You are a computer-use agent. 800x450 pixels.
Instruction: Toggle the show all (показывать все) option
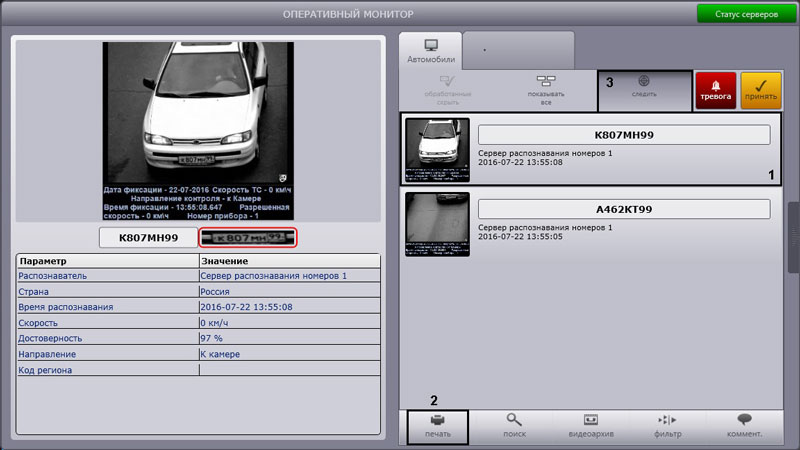pyautogui.click(x=545, y=90)
